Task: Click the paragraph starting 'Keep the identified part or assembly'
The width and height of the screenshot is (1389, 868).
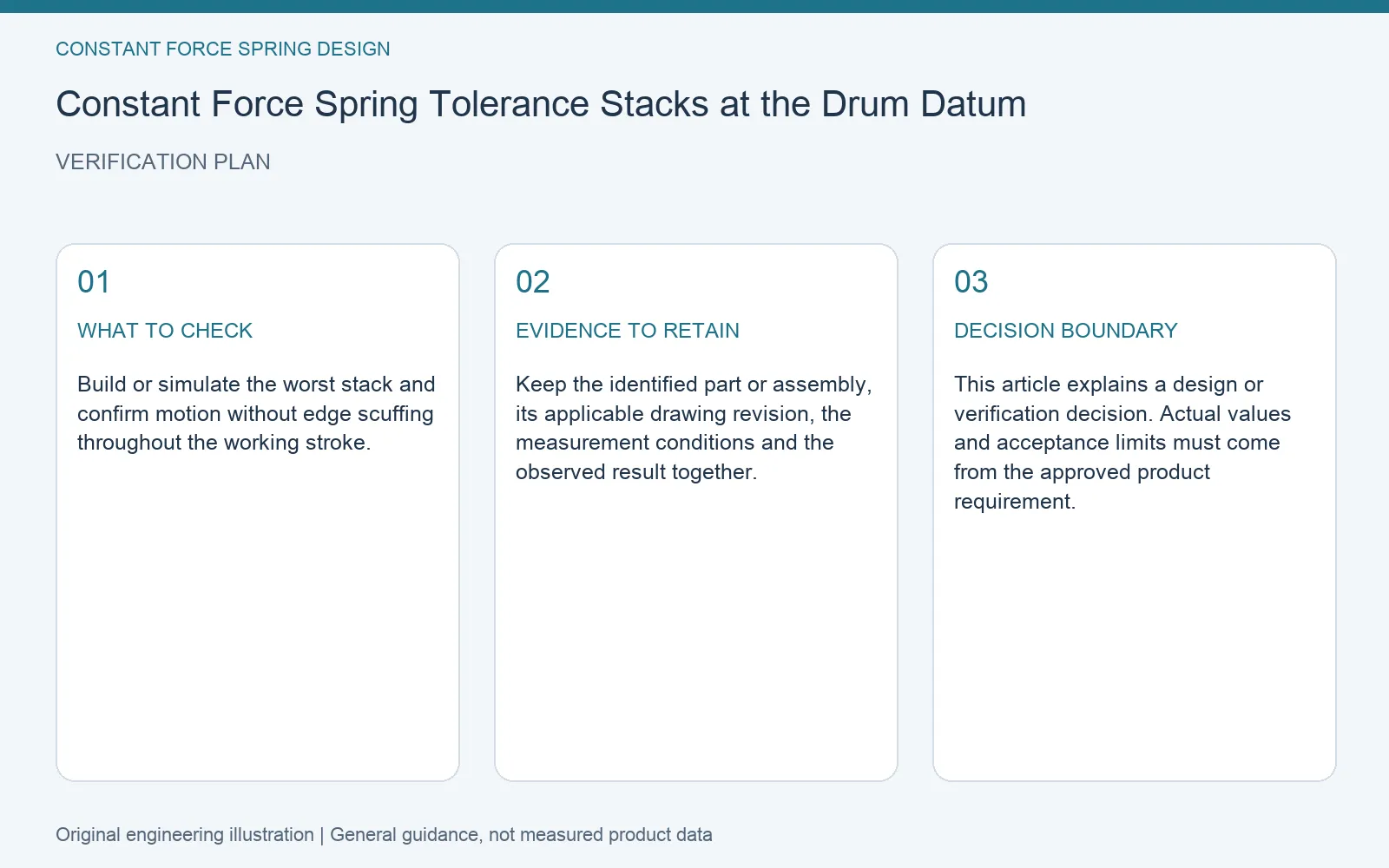Action: tap(694, 428)
